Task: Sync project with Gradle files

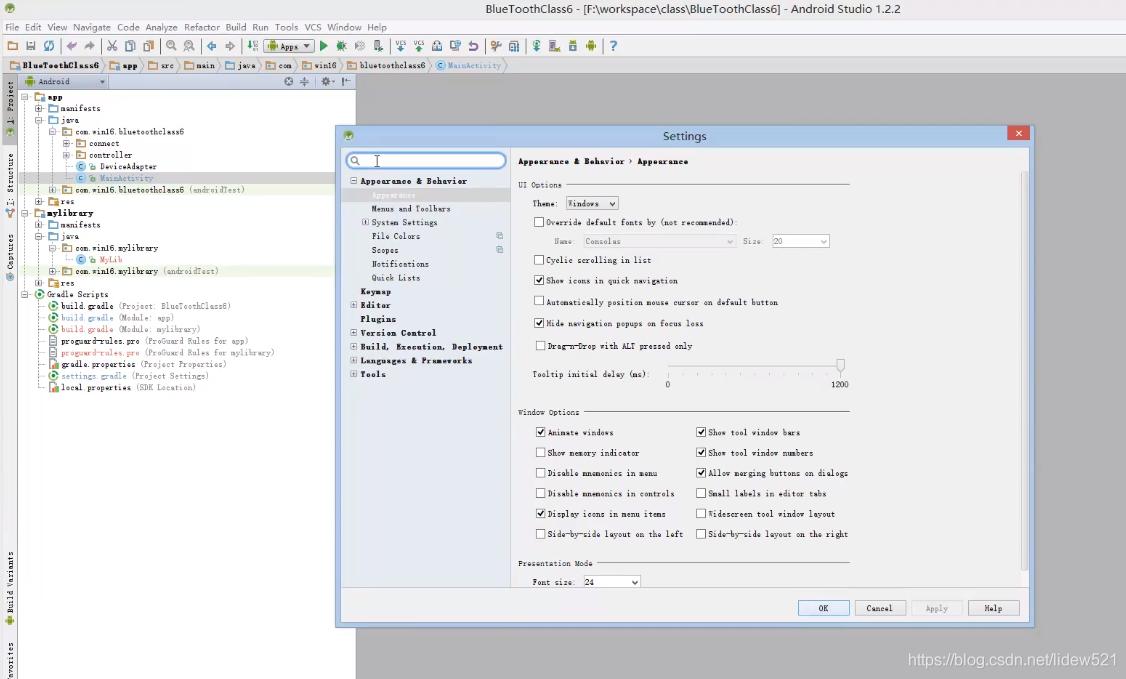Action: [537, 45]
